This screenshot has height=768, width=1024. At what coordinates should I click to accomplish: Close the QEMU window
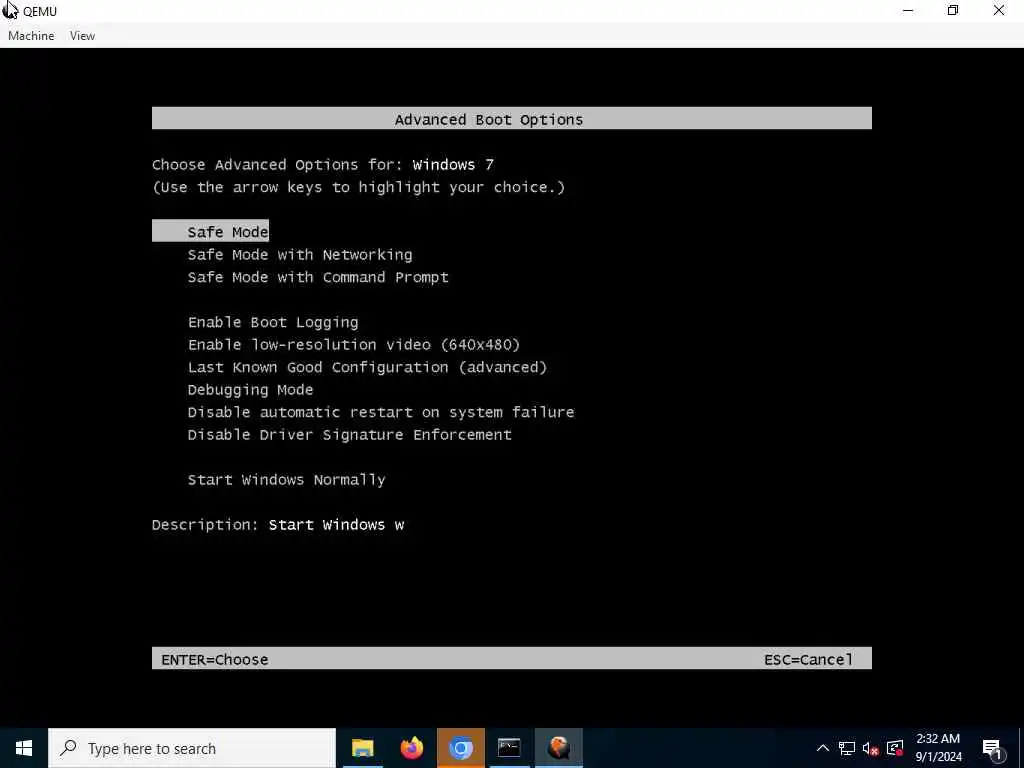[x=999, y=10]
